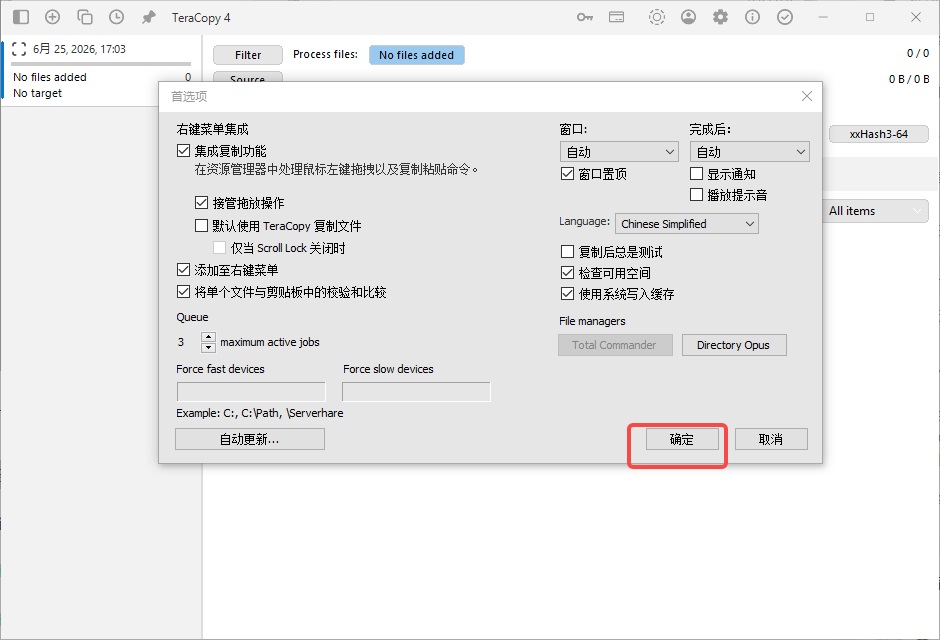Click the No files added button
Image resolution: width=940 pixels, height=640 pixels.
coord(417,55)
